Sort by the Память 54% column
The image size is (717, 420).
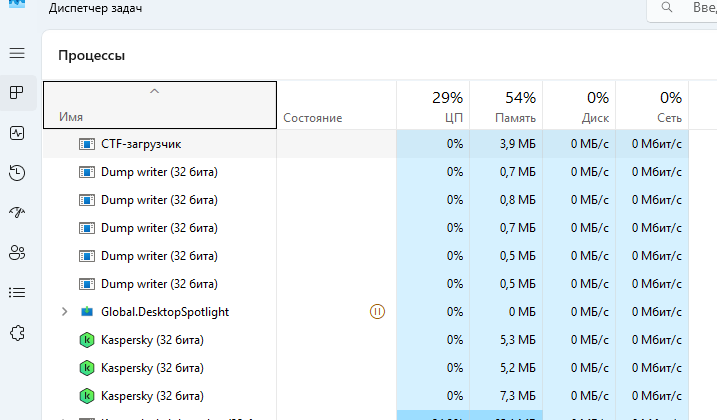click(506, 105)
